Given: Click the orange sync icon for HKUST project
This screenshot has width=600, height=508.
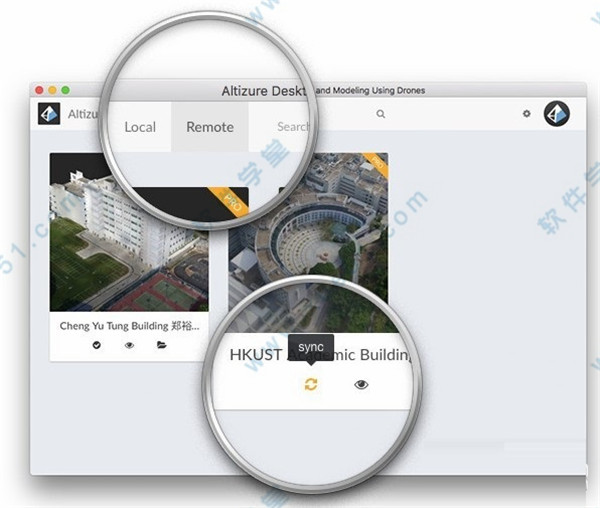Looking at the screenshot, I should coord(311,385).
